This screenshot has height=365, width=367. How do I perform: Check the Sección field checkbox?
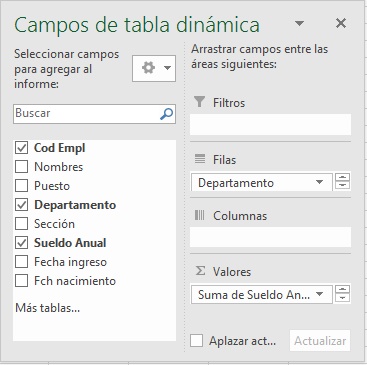[x=21, y=223]
